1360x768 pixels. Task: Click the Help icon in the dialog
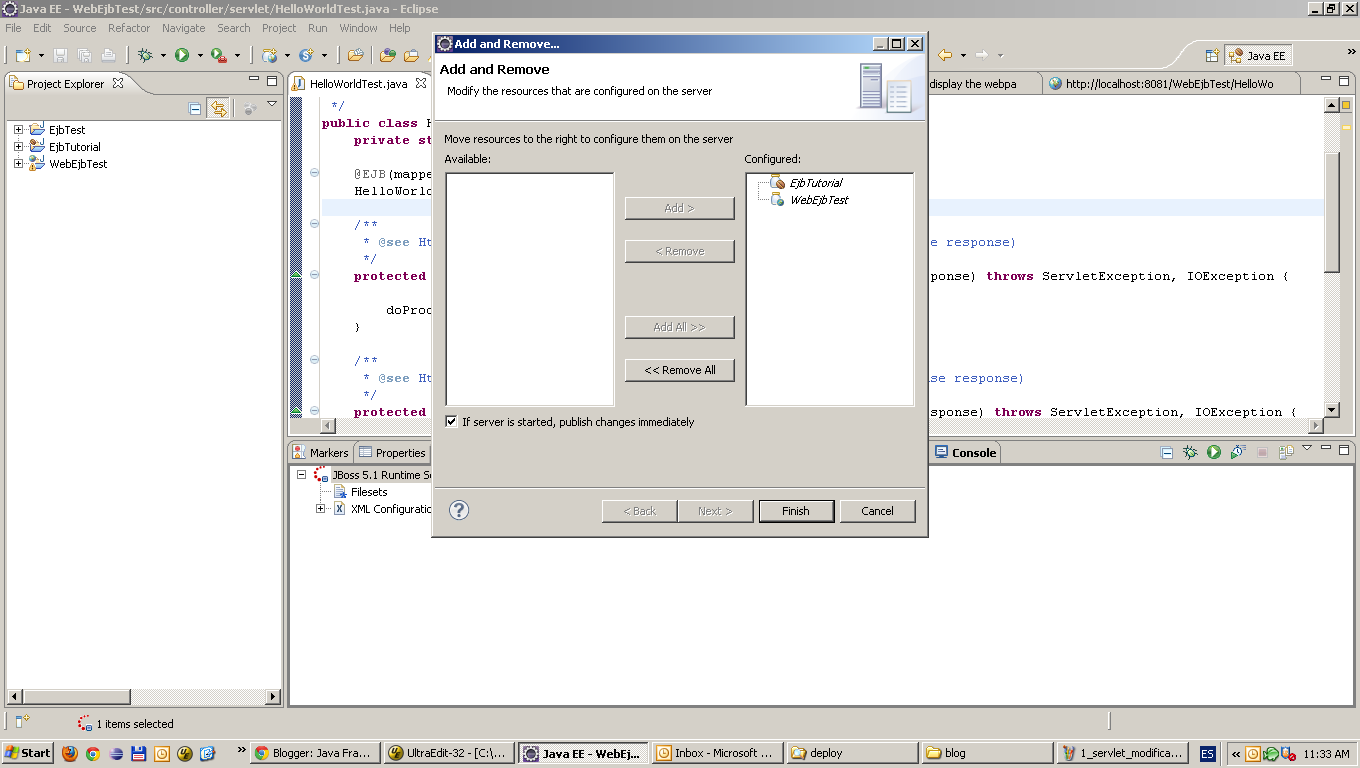459,511
